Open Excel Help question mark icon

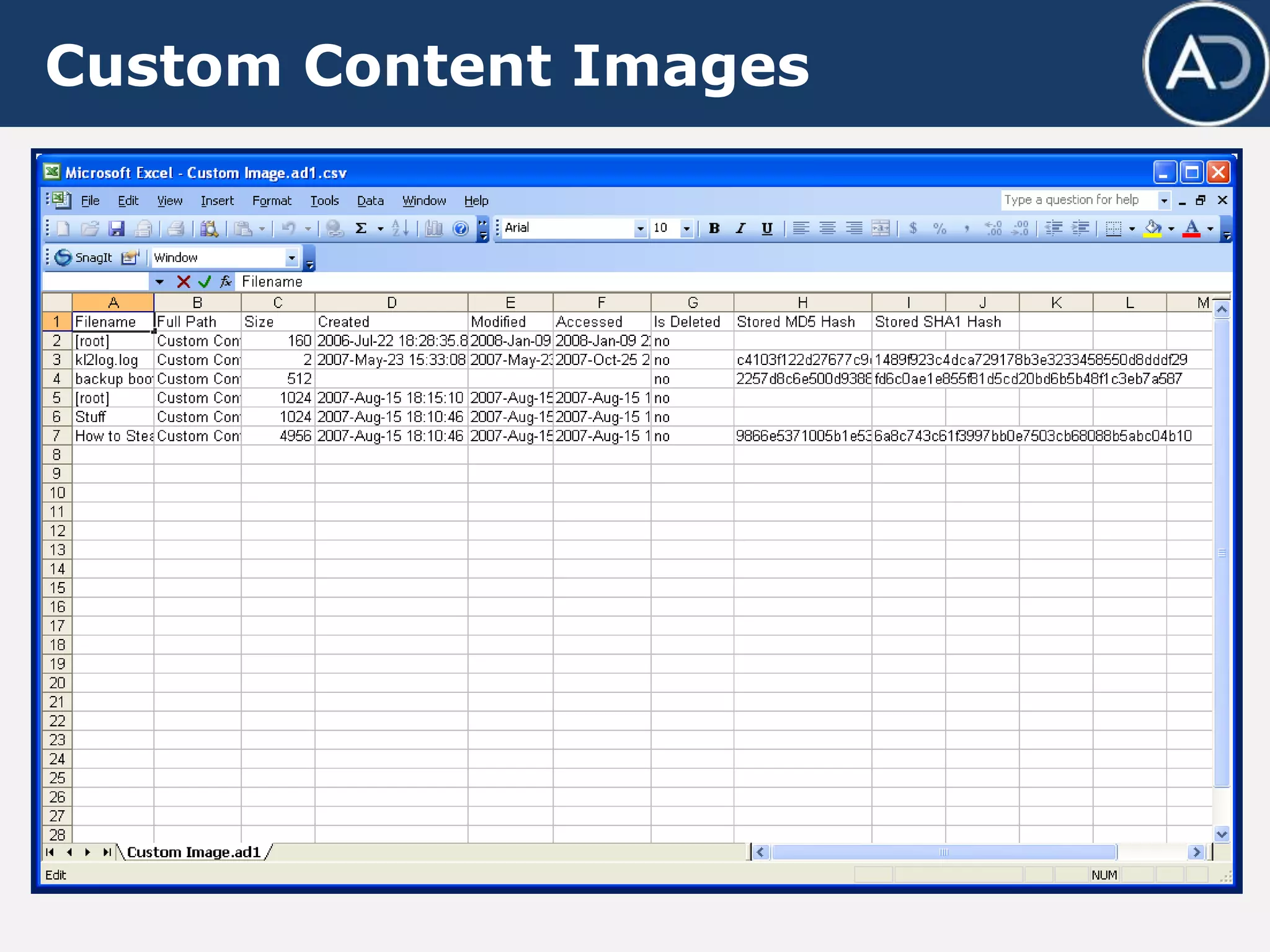460,229
